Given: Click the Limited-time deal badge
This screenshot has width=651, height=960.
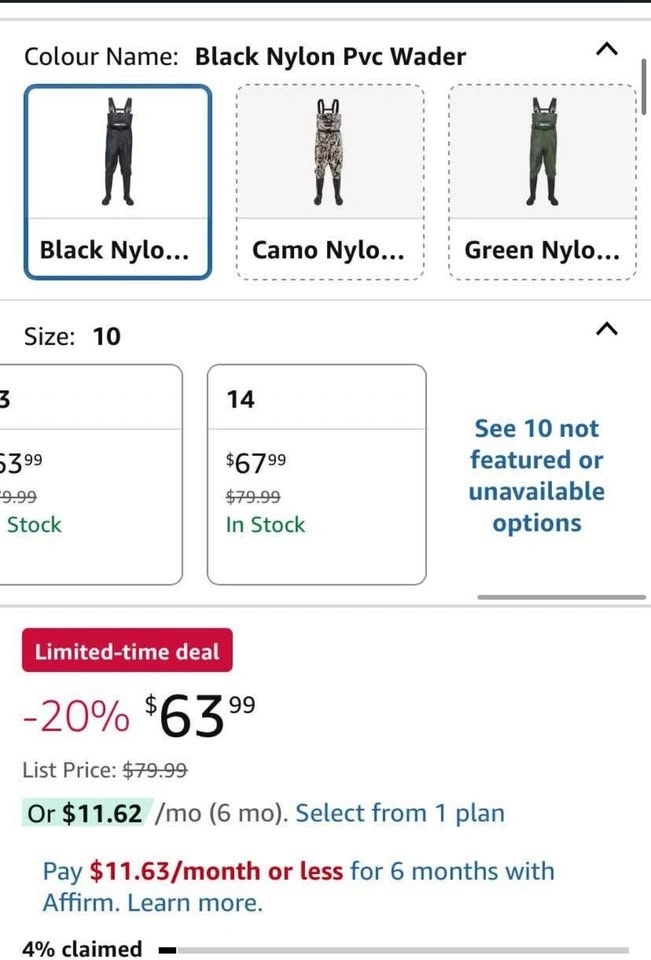Looking at the screenshot, I should tap(127, 651).
